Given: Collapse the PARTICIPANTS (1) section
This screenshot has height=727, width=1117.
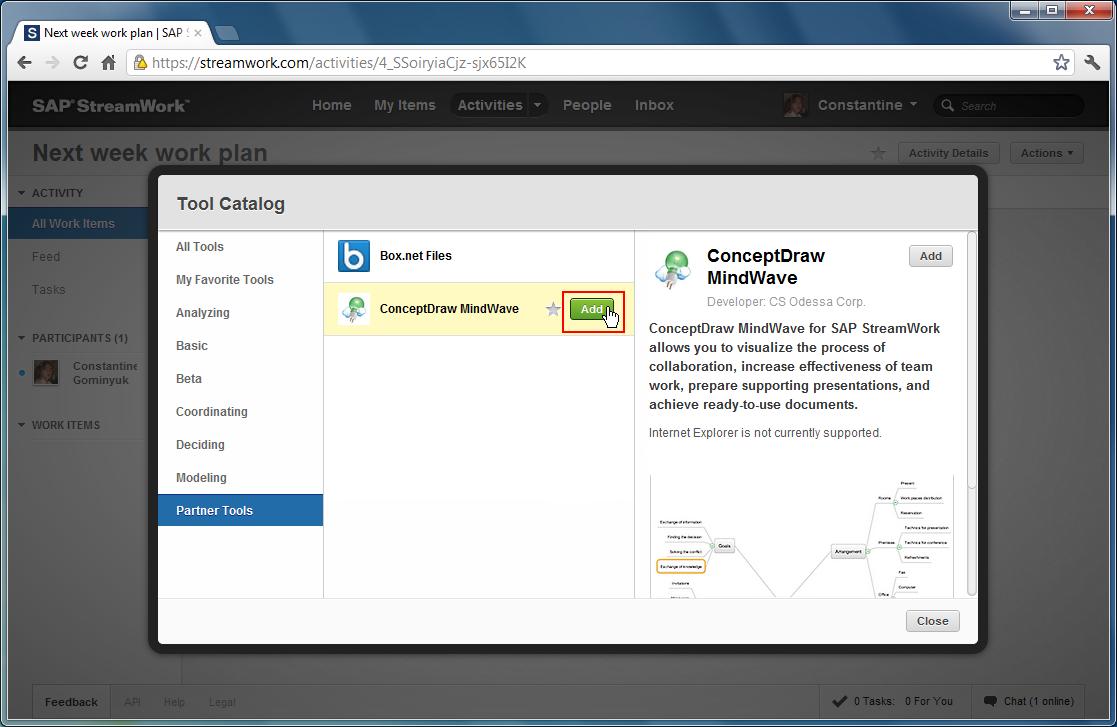Looking at the screenshot, I should tap(21, 338).
